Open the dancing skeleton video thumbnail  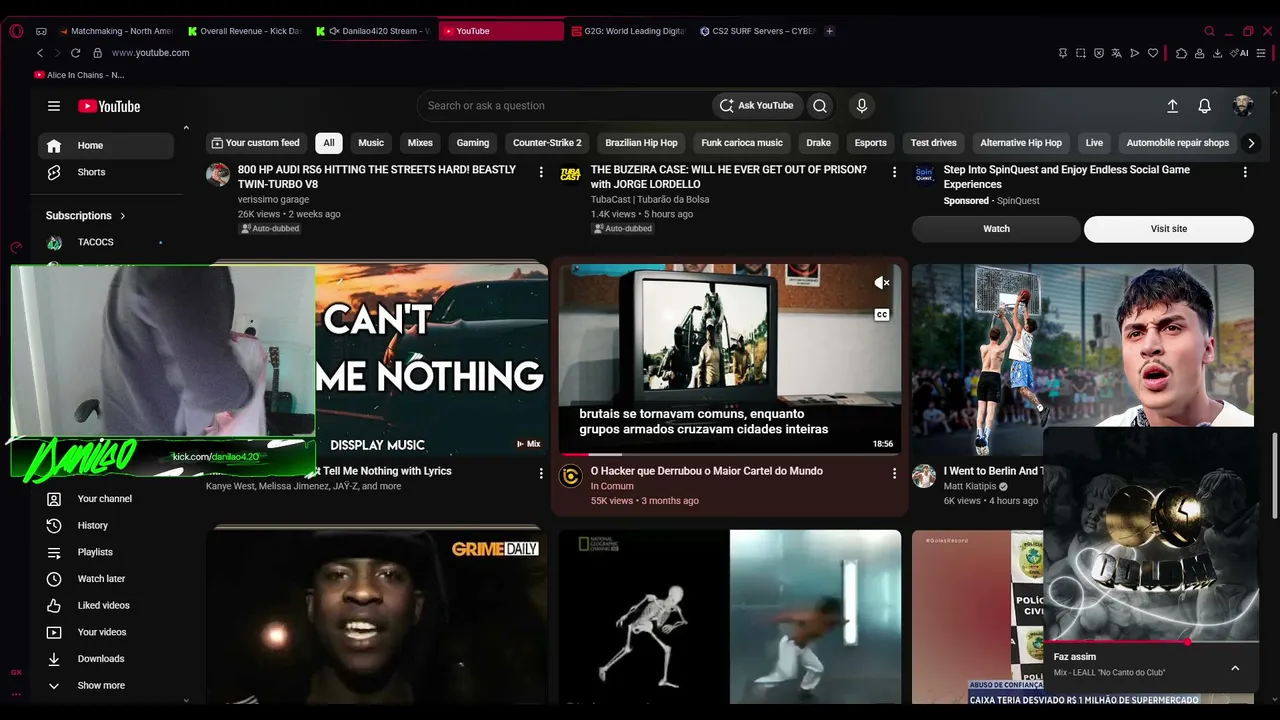[x=729, y=616]
